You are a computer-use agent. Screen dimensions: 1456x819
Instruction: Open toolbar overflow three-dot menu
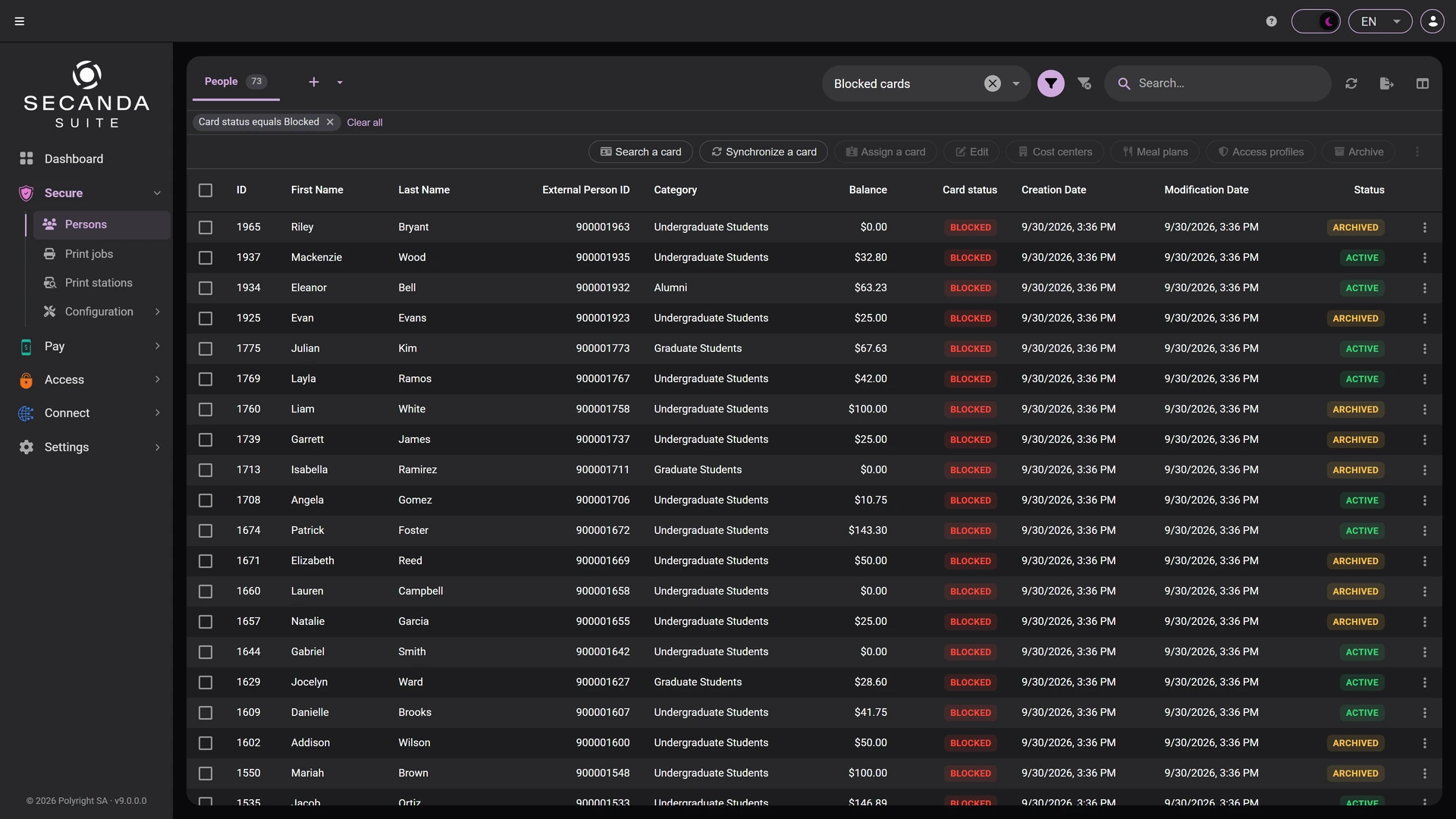click(x=1417, y=152)
